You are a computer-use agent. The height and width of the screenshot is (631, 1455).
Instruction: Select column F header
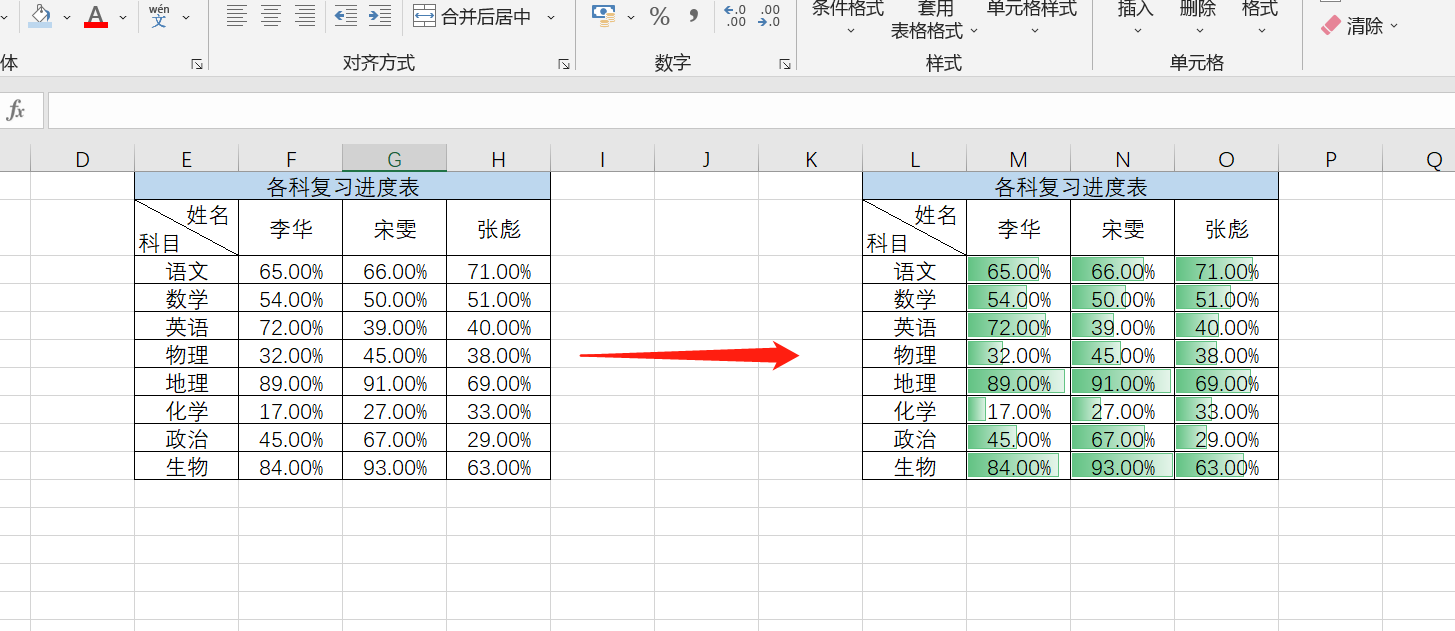tap(291, 159)
